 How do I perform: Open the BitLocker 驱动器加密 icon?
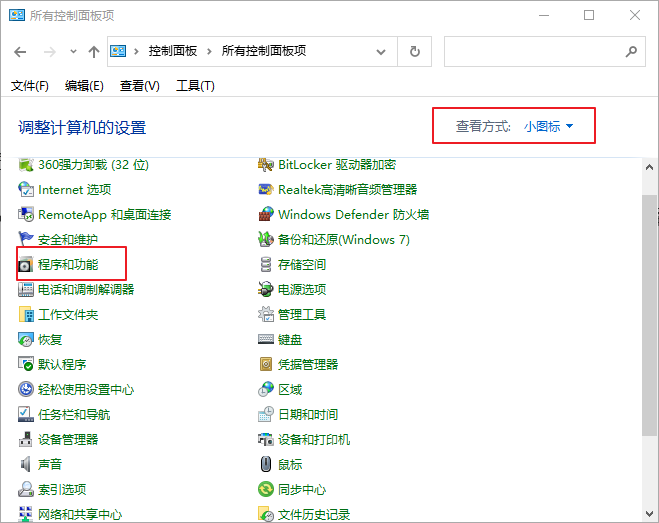click(x=266, y=164)
